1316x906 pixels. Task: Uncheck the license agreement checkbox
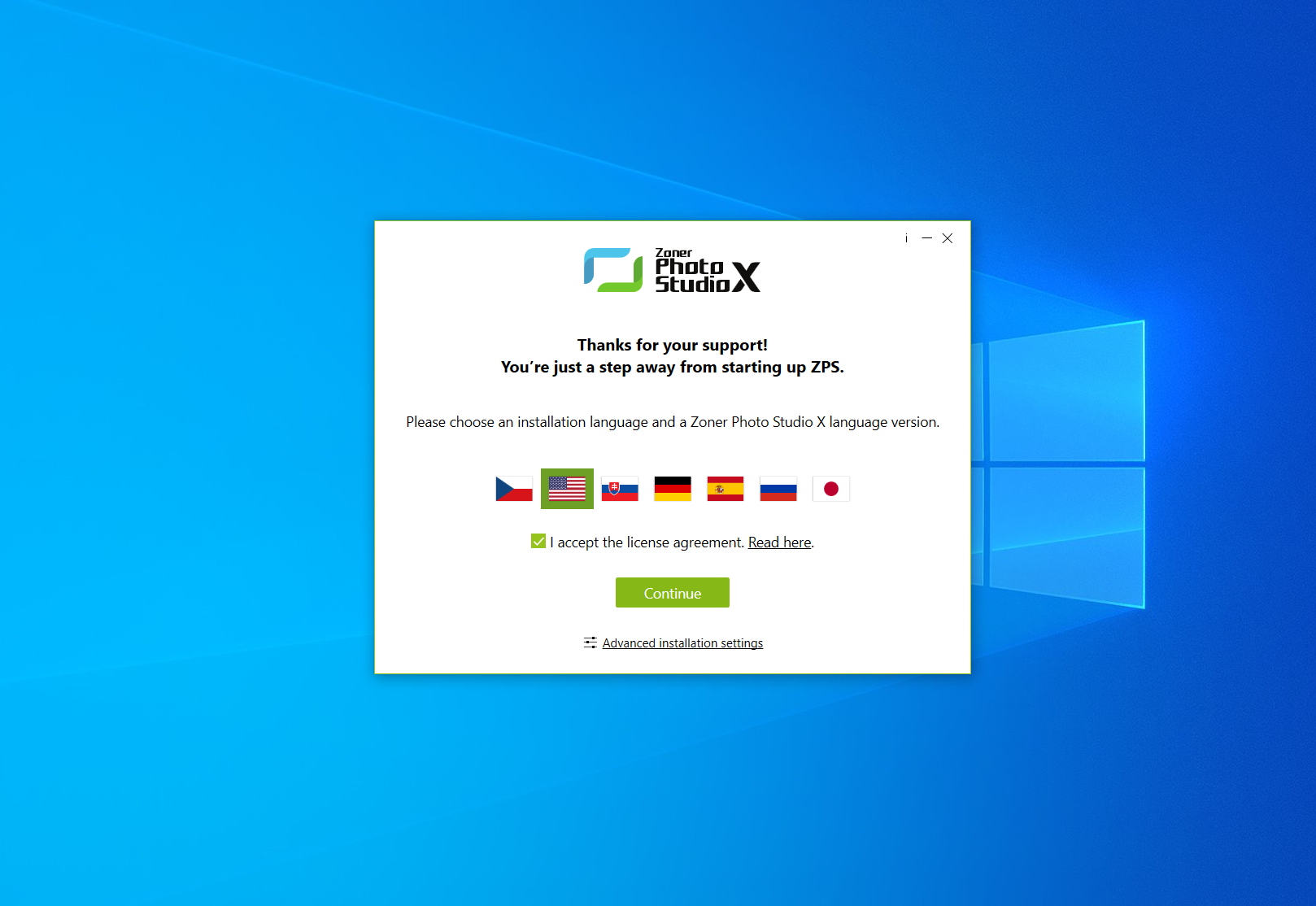pos(538,542)
